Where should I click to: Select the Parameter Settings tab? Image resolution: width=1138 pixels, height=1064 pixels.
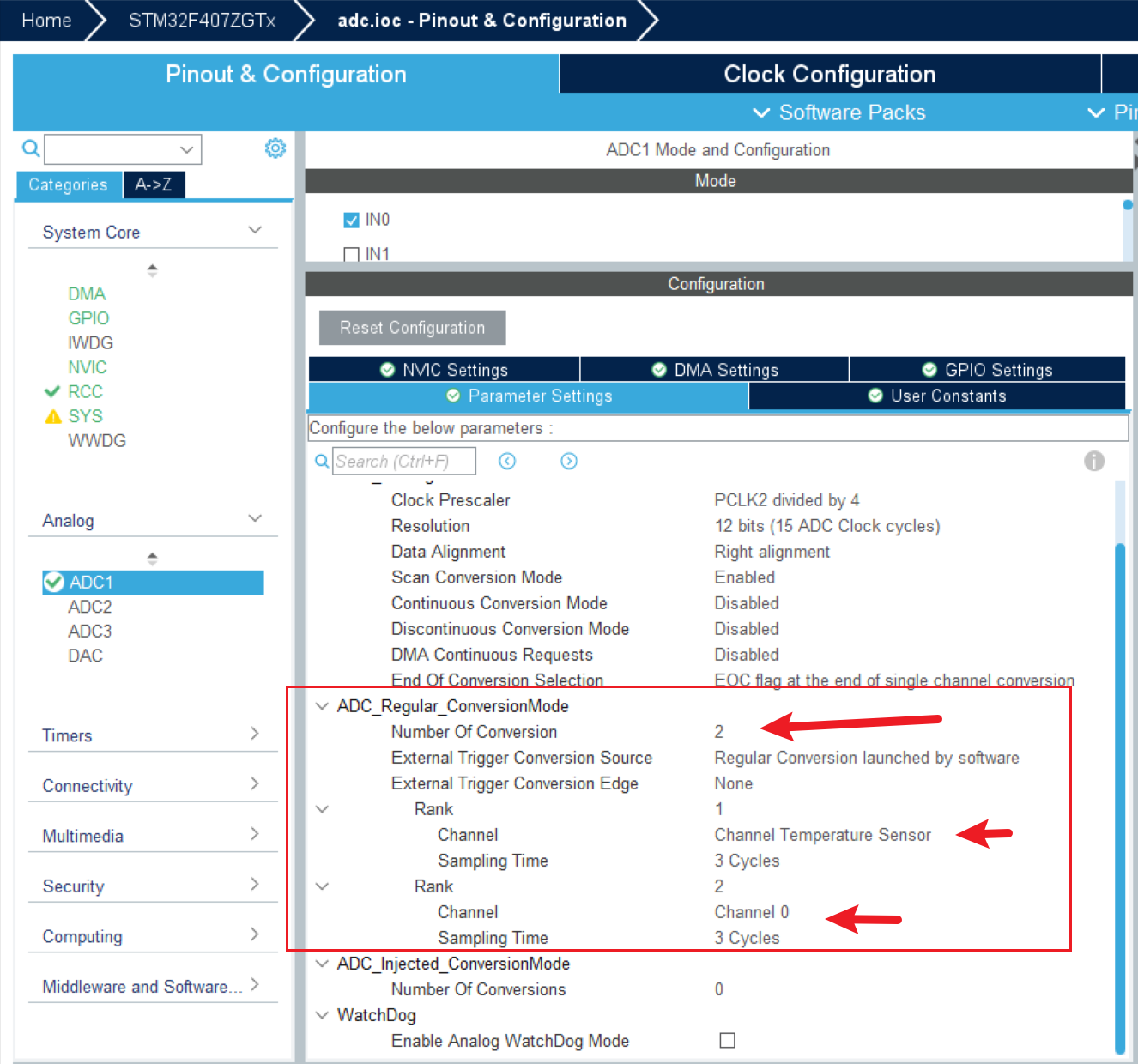tap(529, 396)
